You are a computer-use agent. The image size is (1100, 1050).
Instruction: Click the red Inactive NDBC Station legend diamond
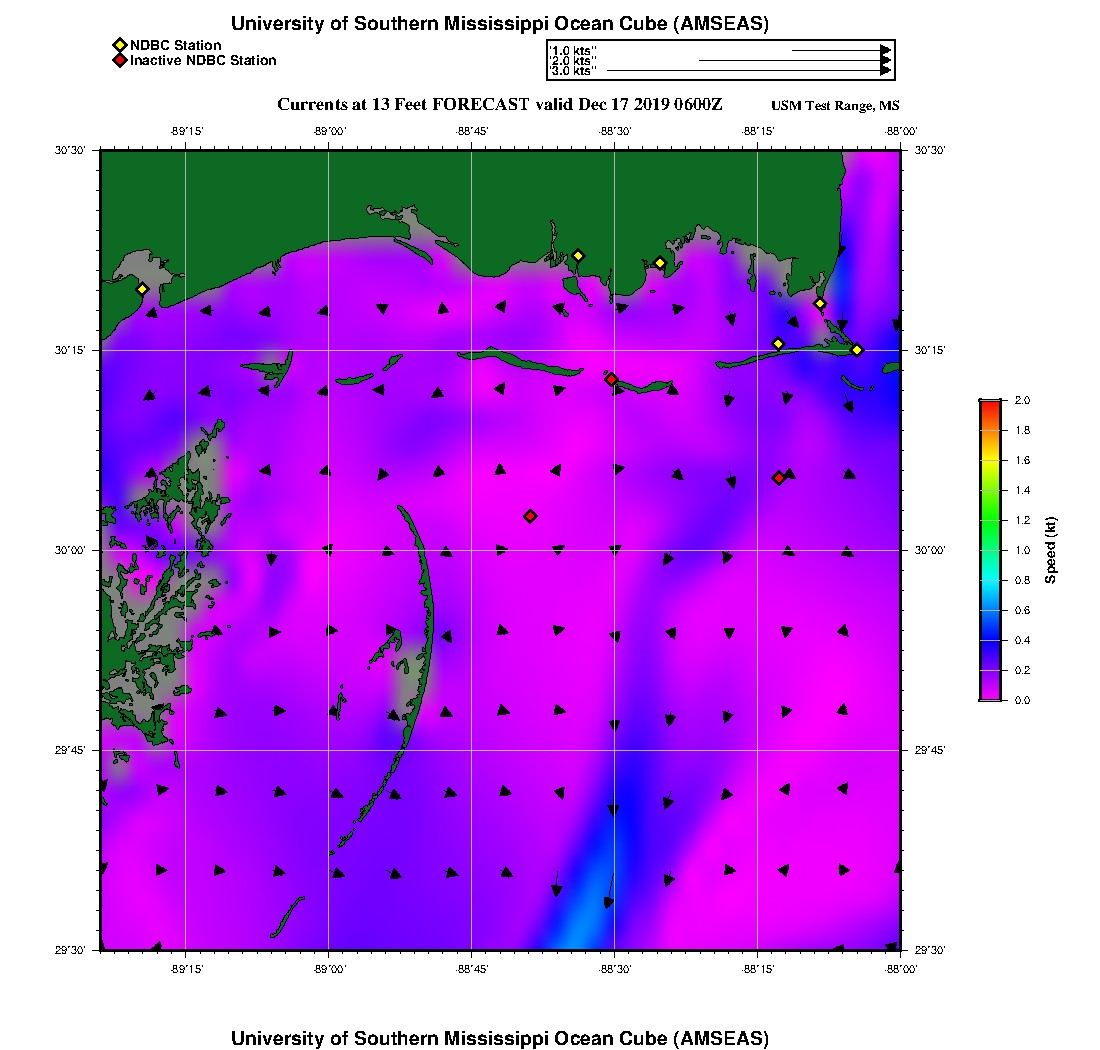[x=119, y=61]
